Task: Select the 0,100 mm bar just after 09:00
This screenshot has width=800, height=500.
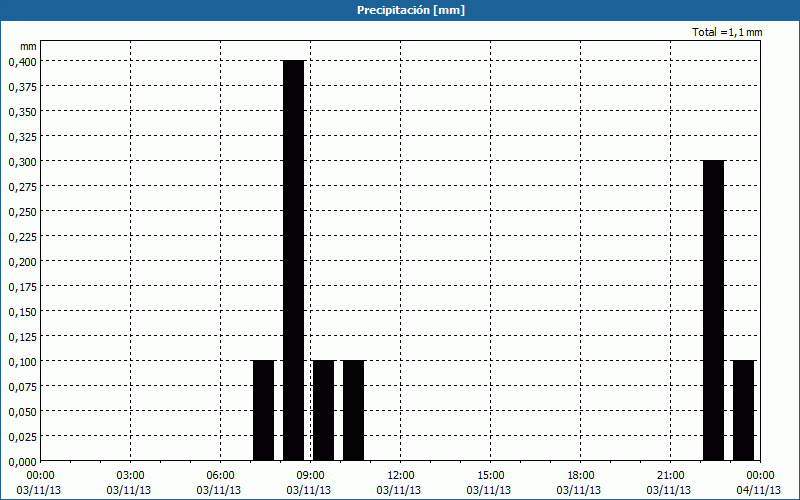Action: [323, 410]
